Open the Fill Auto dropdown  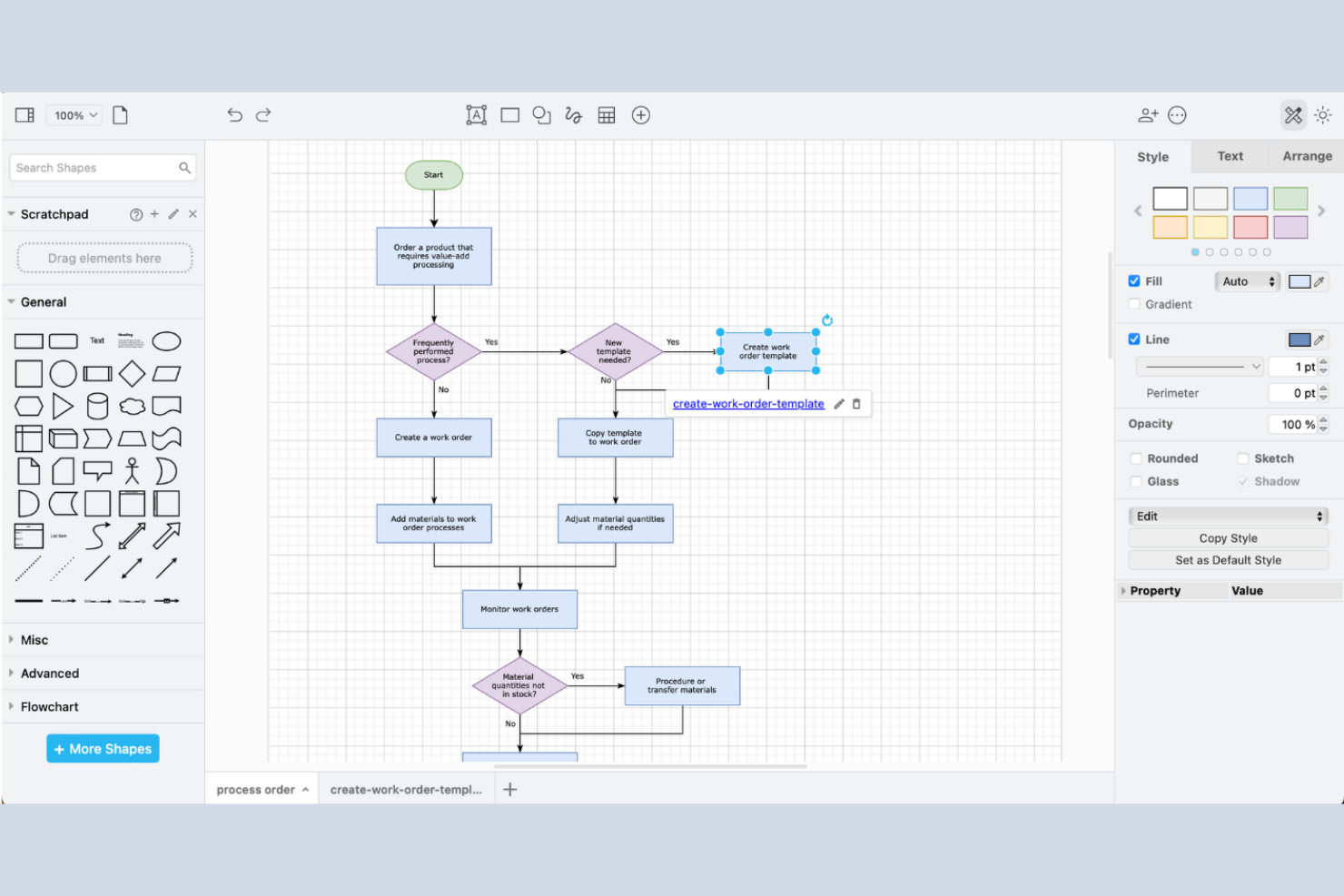coord(1246,281)
